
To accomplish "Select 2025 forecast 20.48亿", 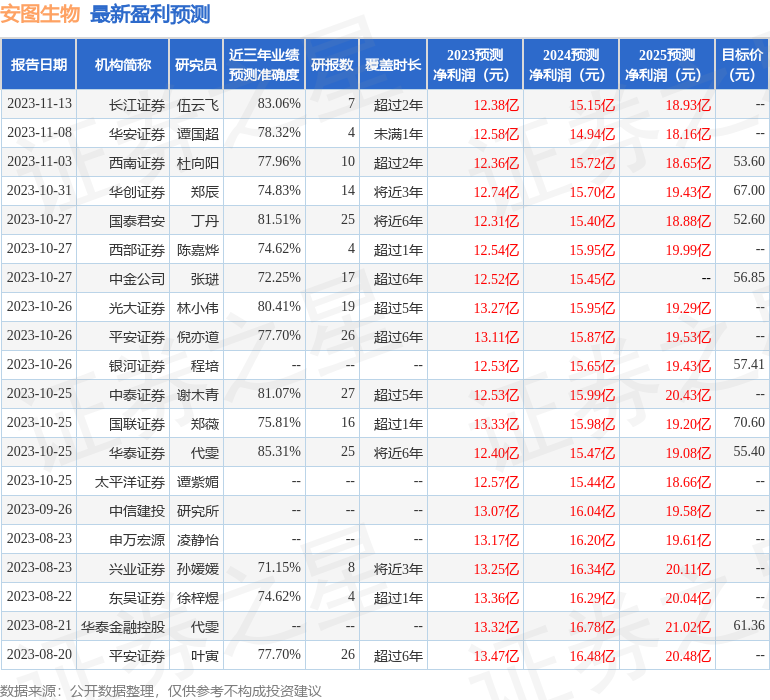I will 688,655.
